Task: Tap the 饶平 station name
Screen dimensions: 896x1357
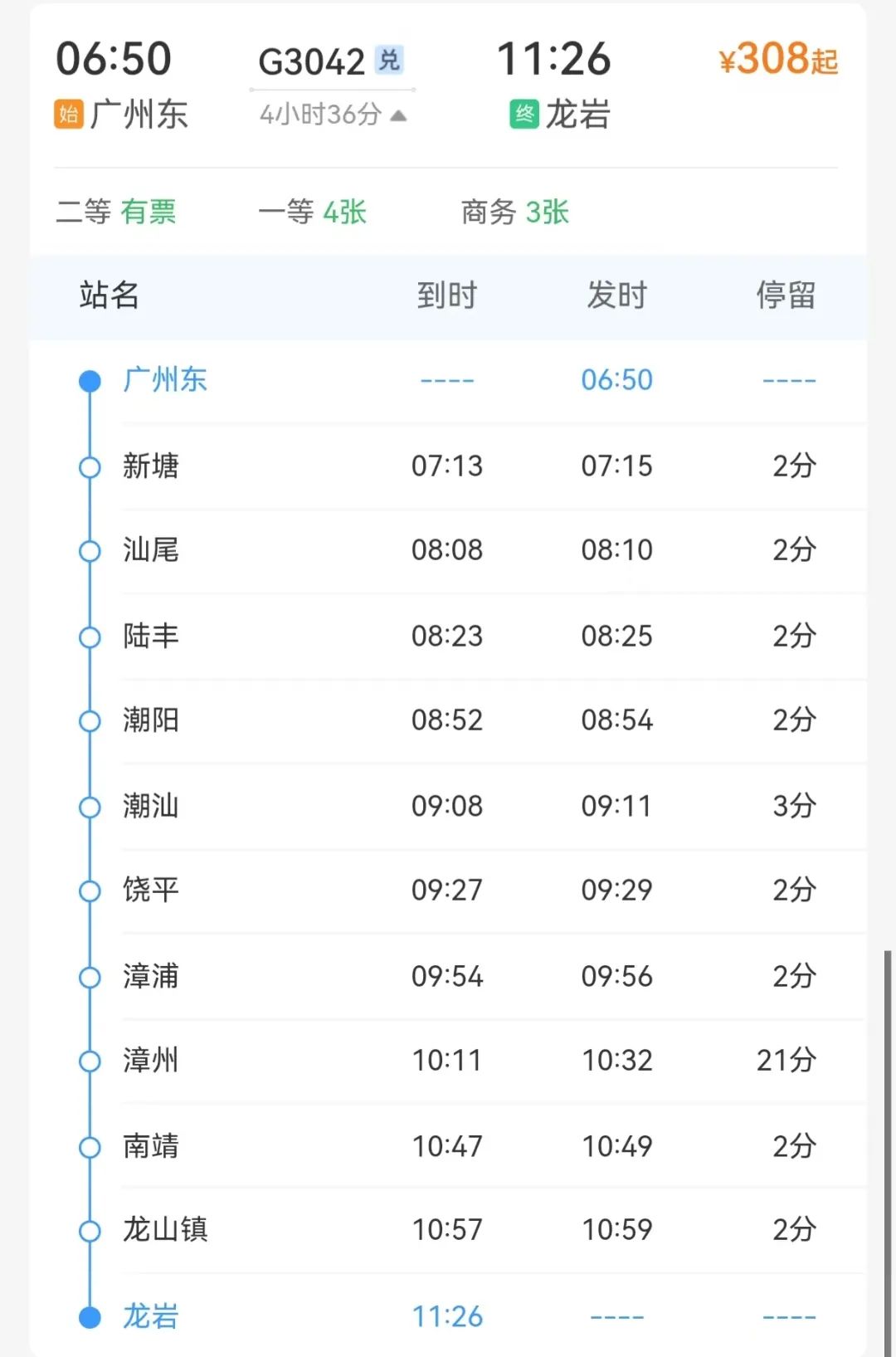Action: (x=151, y=890)
